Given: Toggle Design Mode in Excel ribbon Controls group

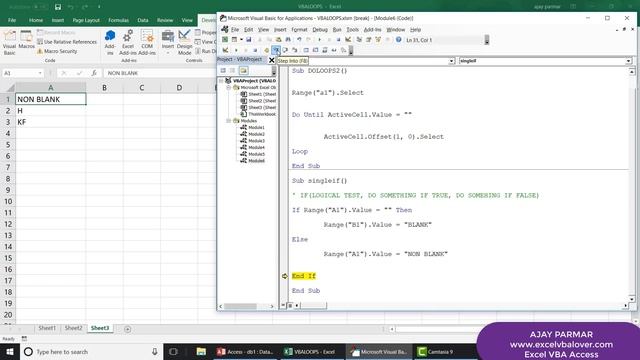Looking at the screenshot, I should coord(184,42).
